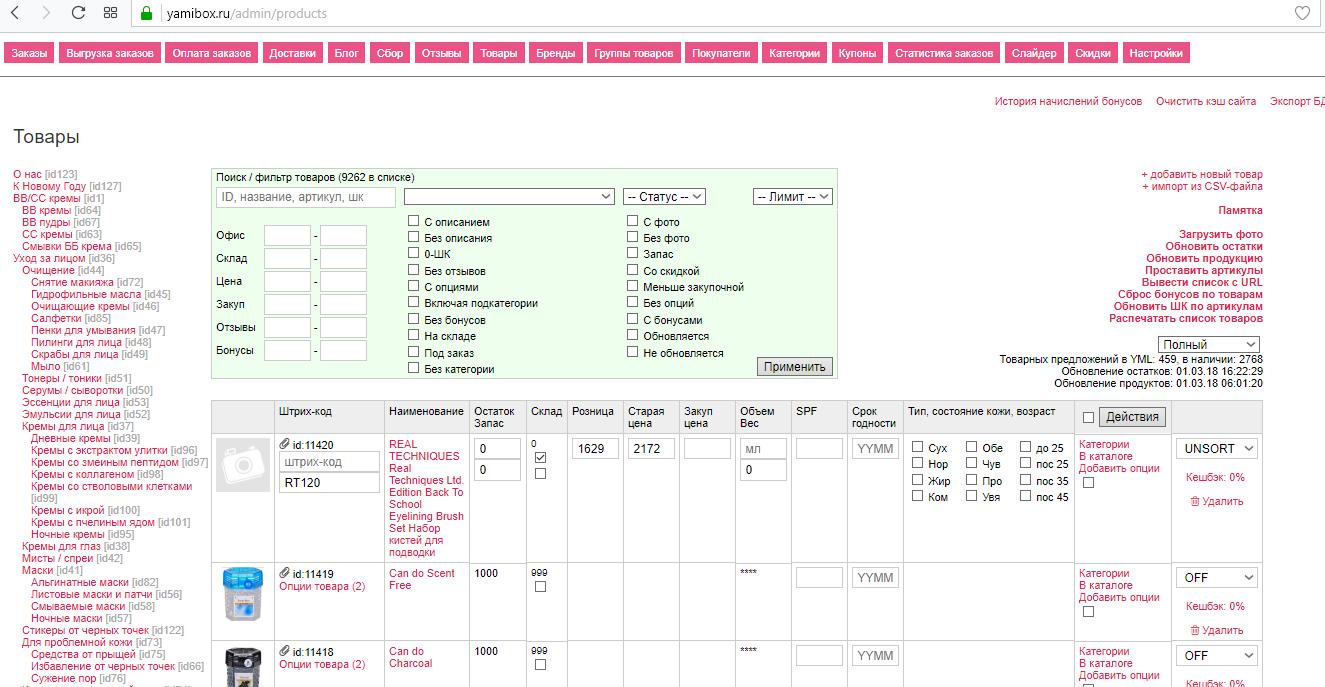Open UNSORT status dropdown for product 11420
Viewport: 1325px width, 687px height.
[1216, 449]
